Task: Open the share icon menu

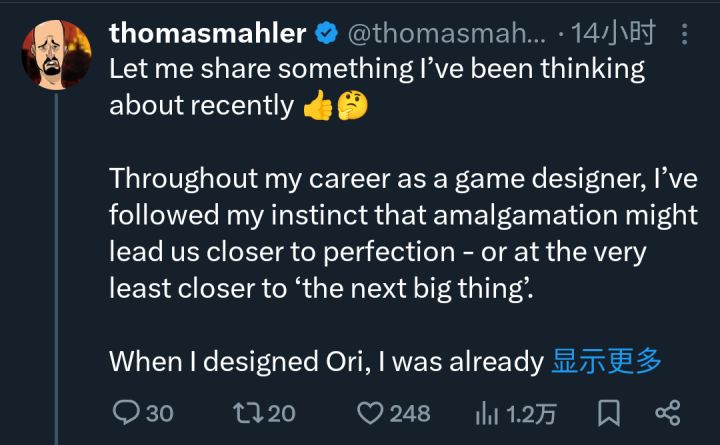Action: [x=666, y=412]
